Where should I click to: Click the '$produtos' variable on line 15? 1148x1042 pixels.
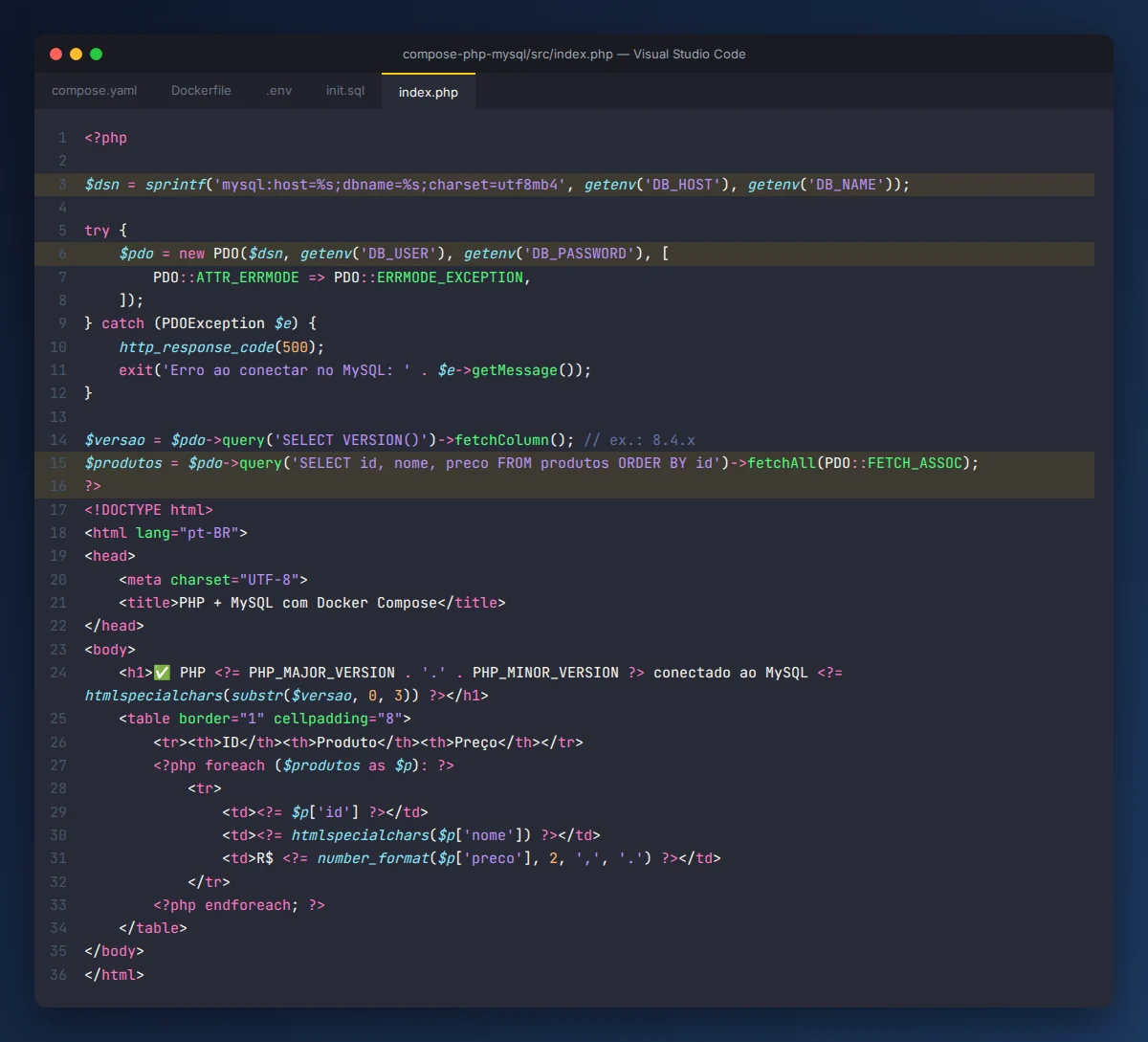pyautogui.click(x=123, y=463)
